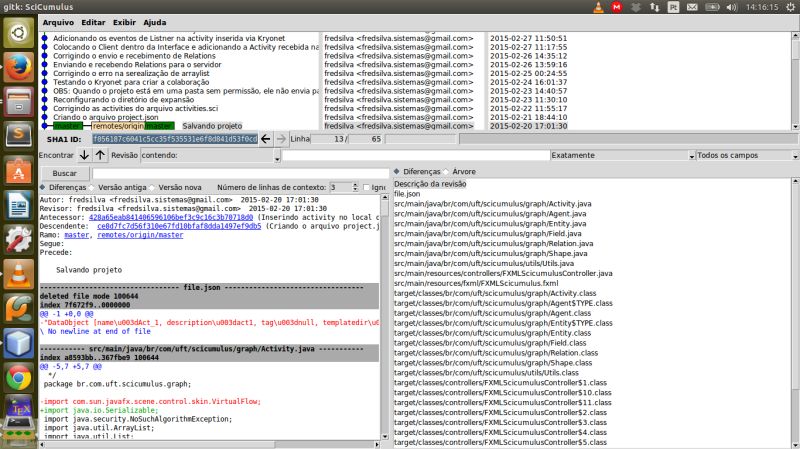Open the battery indicator menu

pos(712,7)
